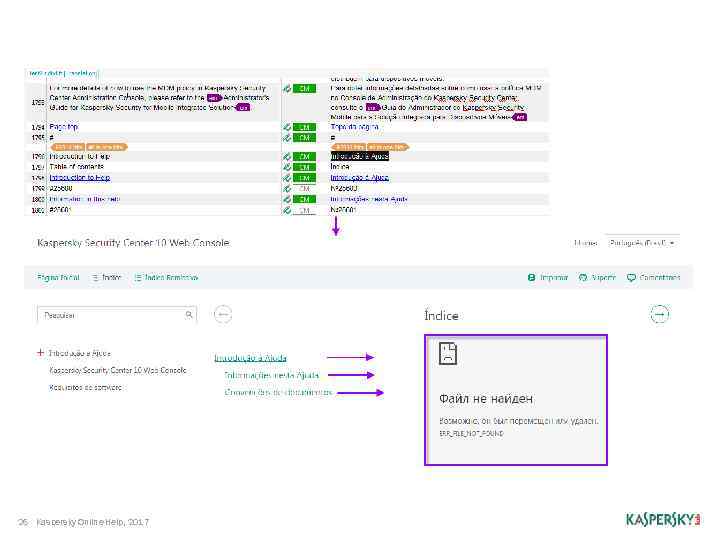This screenshot has width=720, height=540.
Task: Click target 'Informações nesta Ajuda' in row 1800
Action: tap(369, 199)
